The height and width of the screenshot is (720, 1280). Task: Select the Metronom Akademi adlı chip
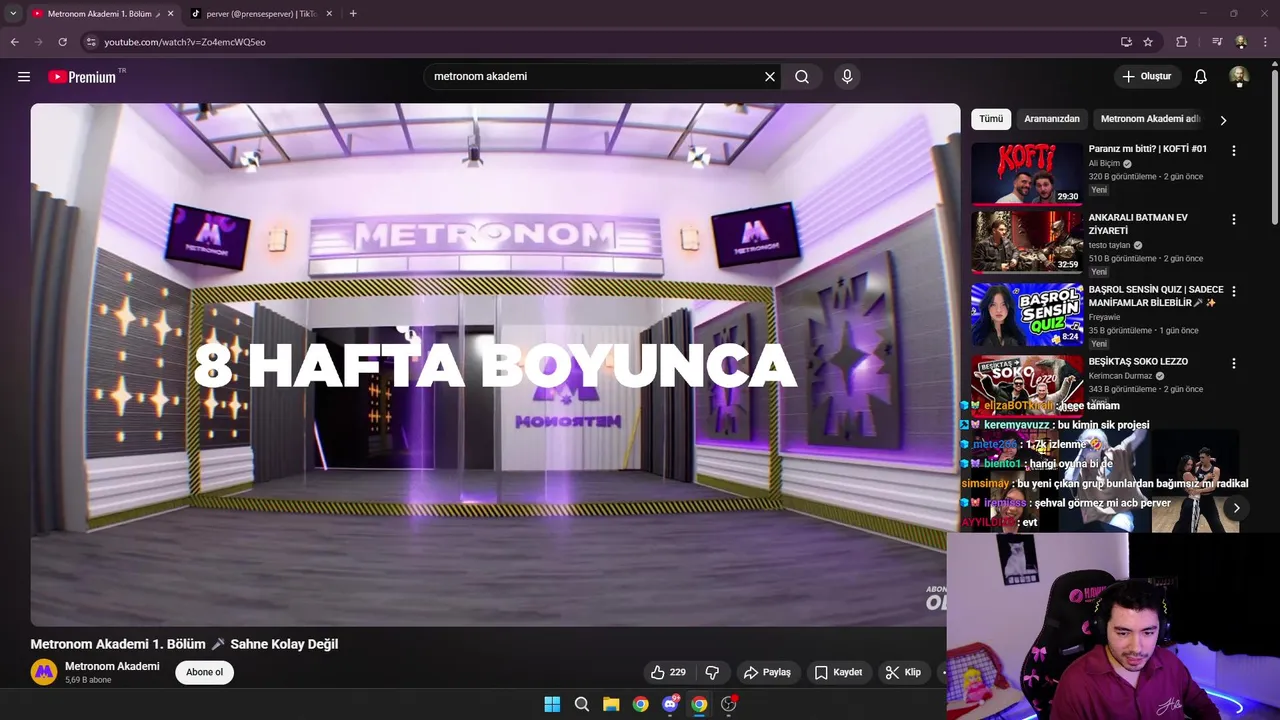(x=1150, y=119)
